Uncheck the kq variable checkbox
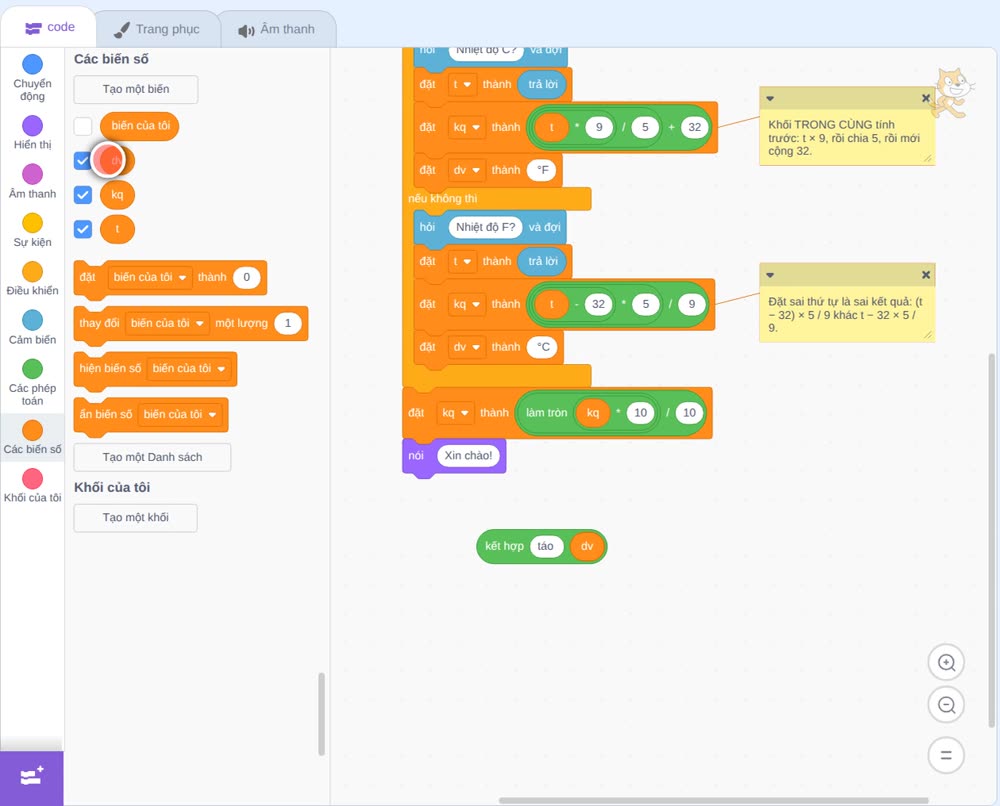 (83, 194)
